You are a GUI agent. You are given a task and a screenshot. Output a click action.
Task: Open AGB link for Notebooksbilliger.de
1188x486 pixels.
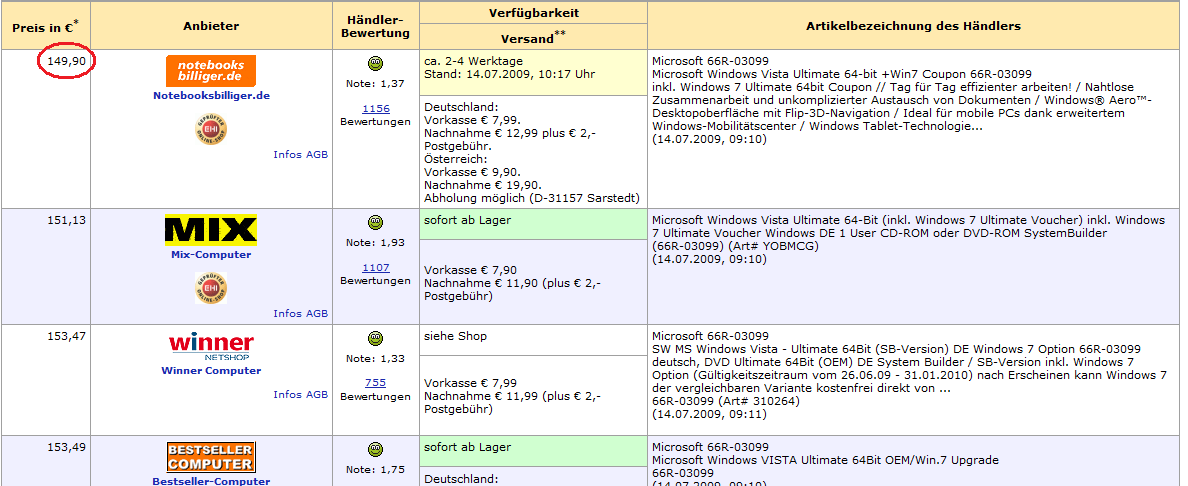(317, 155)
